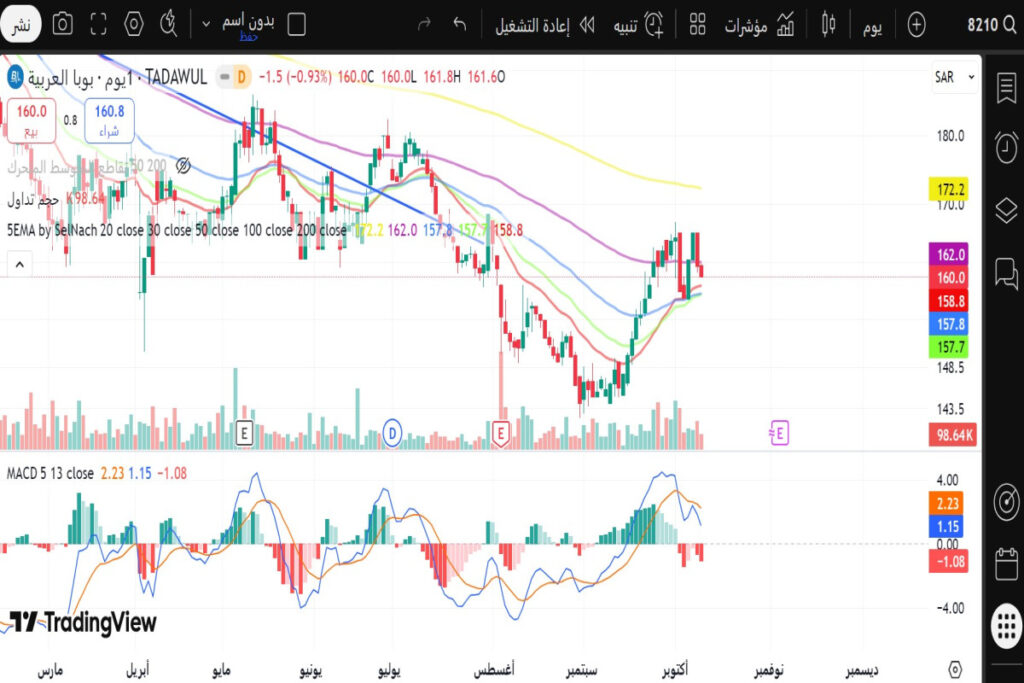Screen dimensions: 1024x683
Task: Open the يوم timeframe interval menu
Action: coord(871,25)
